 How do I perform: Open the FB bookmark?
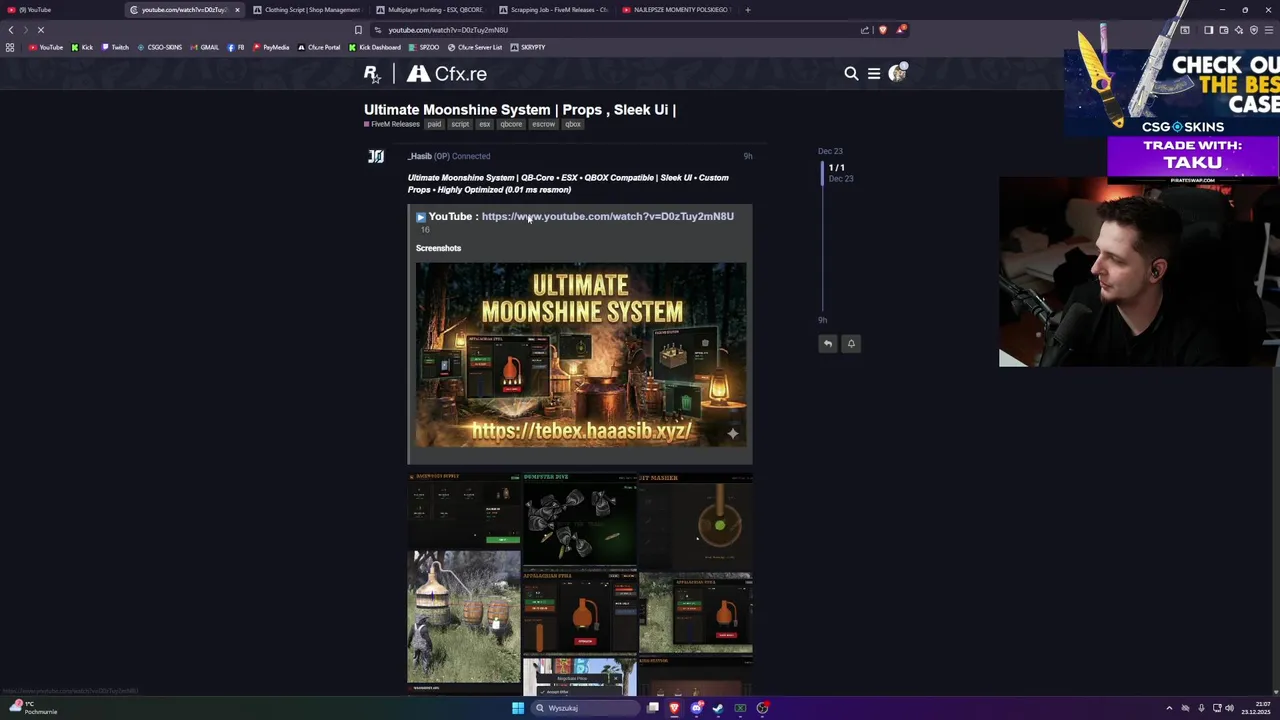click(236, 47)
